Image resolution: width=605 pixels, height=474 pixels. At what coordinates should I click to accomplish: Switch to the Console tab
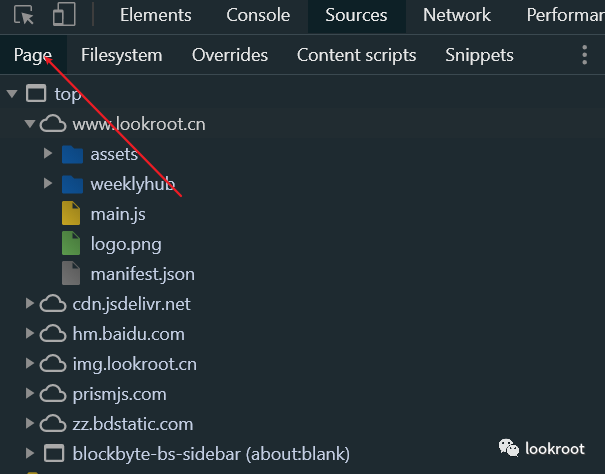click(x=258, y=15)
